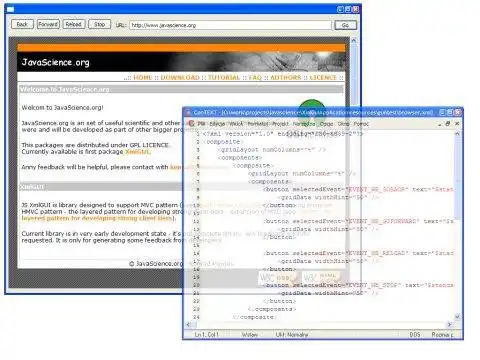Click ConTEXT editor vertical scrollbar down arrow

tap(457, 316)
